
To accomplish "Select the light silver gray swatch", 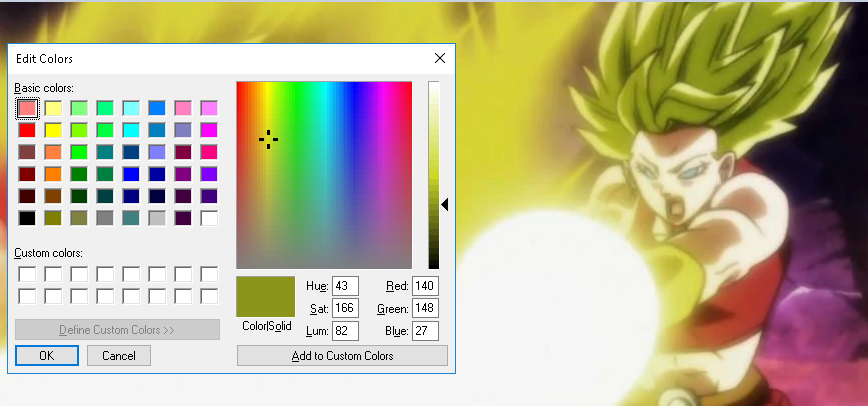I will point(157,218).
